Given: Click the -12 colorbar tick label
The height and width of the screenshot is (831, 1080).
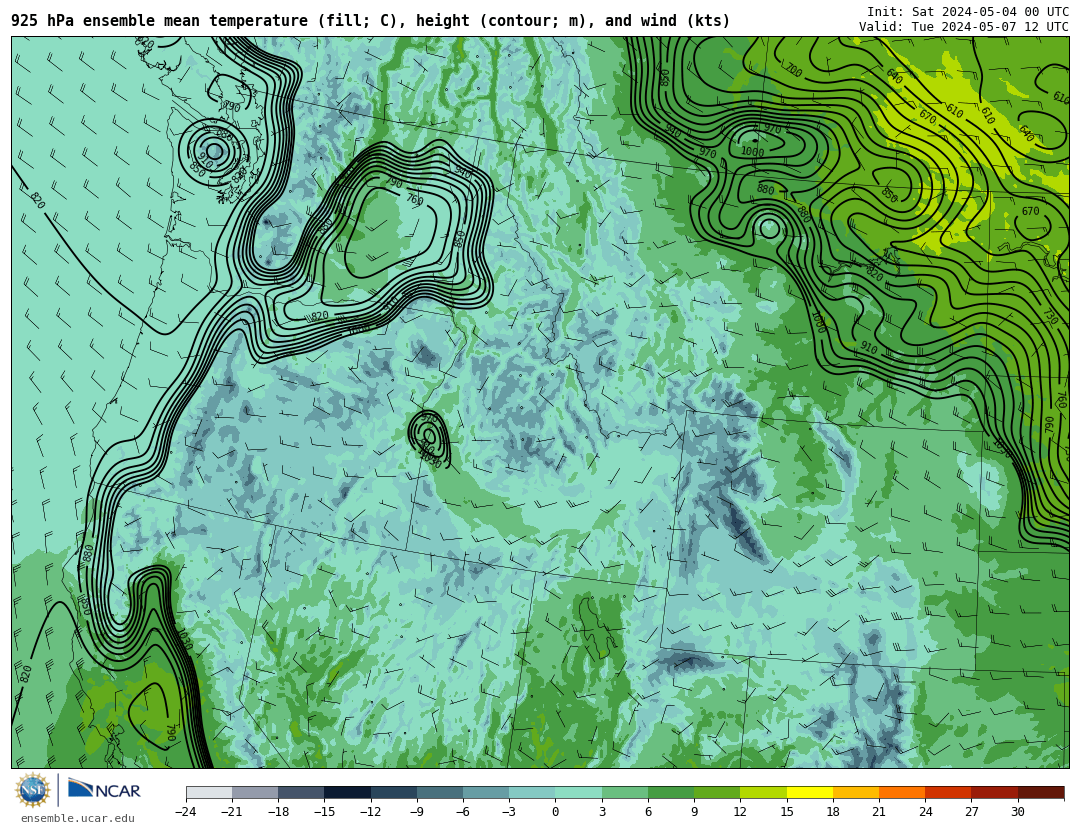Looking at the screenshot, I should (x=370, y=812).
